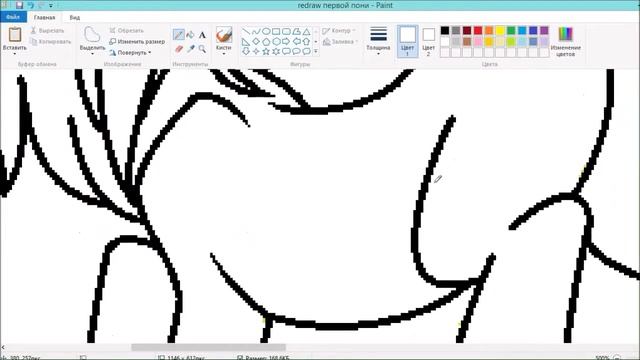The width and height of the screenshot is (640, 360).
Task: Click the Вырезать cut button
Action: pyautogui.click(x=47, y=31)
